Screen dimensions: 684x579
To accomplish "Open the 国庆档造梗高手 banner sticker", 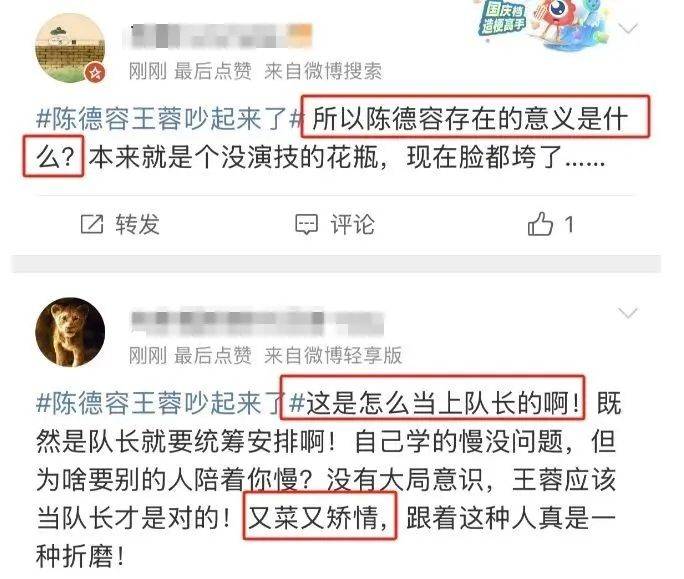I will point(542,22).
